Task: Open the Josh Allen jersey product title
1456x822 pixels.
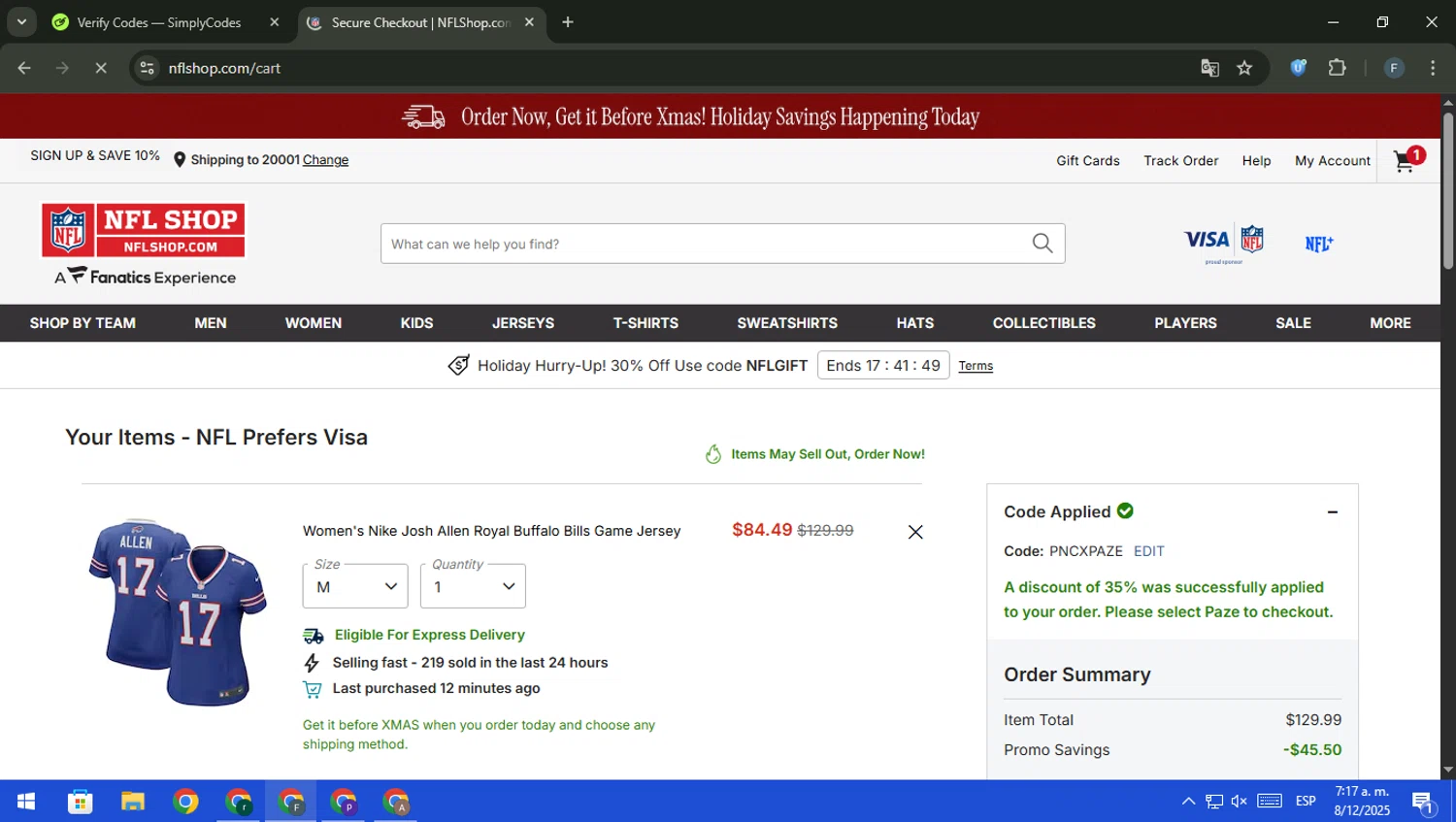Action: click(491, 531)
